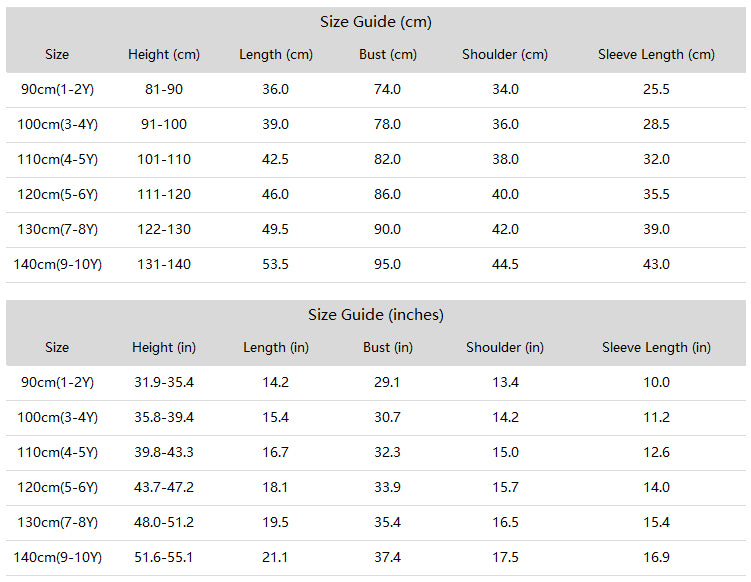Click the 35.4 bust in inches
This screenshot has width=751, height=582.
387,523
